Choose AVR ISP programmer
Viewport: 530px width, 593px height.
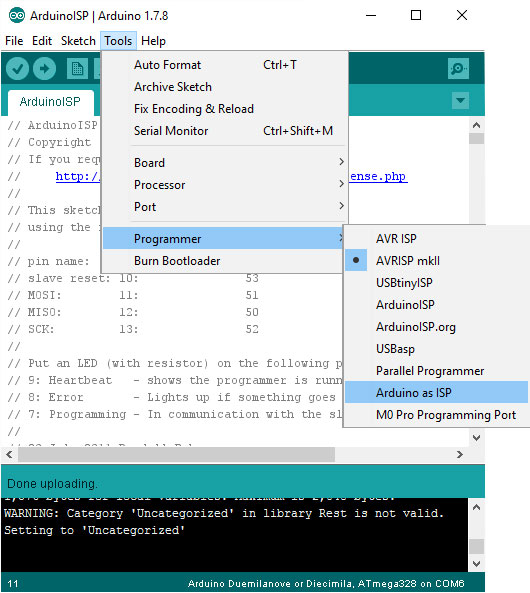(x=436, y=239)
